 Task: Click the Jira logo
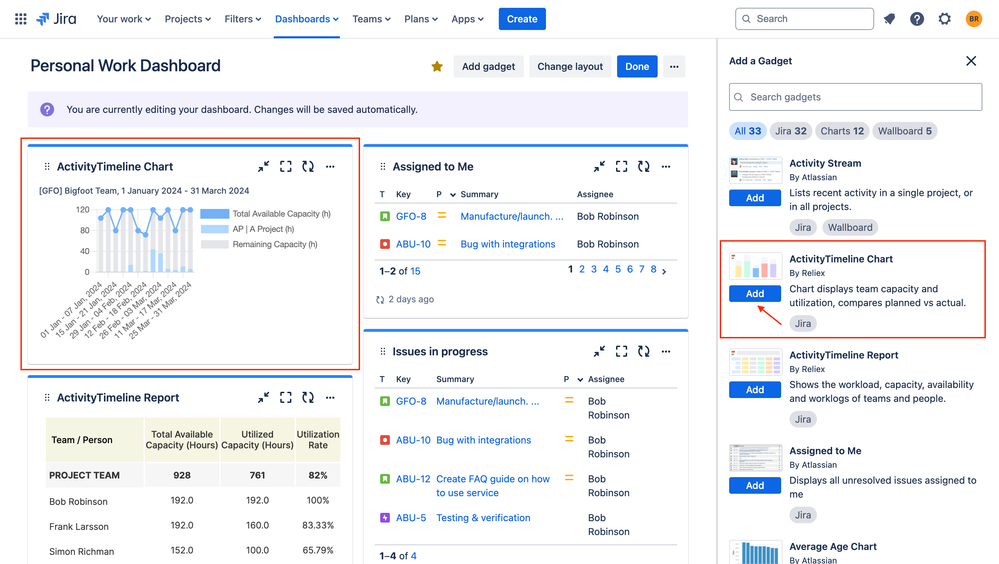coord(56,19)
